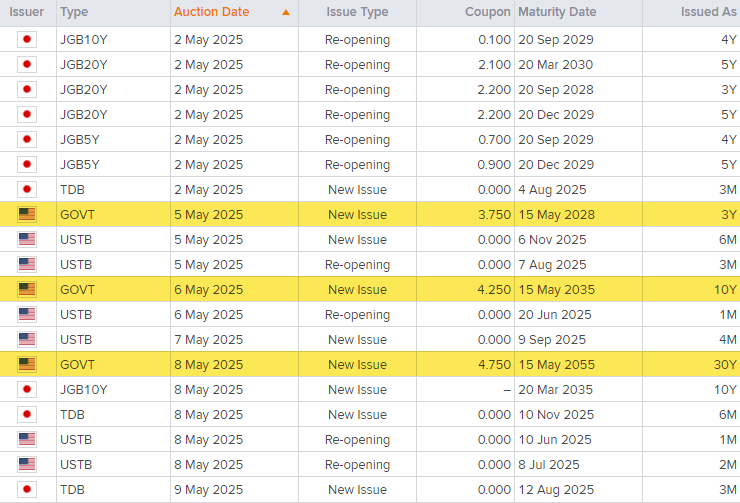The image size is (740, 503).
Task: Select maturity date 12 Aug 2025
Action: [556, 490]
